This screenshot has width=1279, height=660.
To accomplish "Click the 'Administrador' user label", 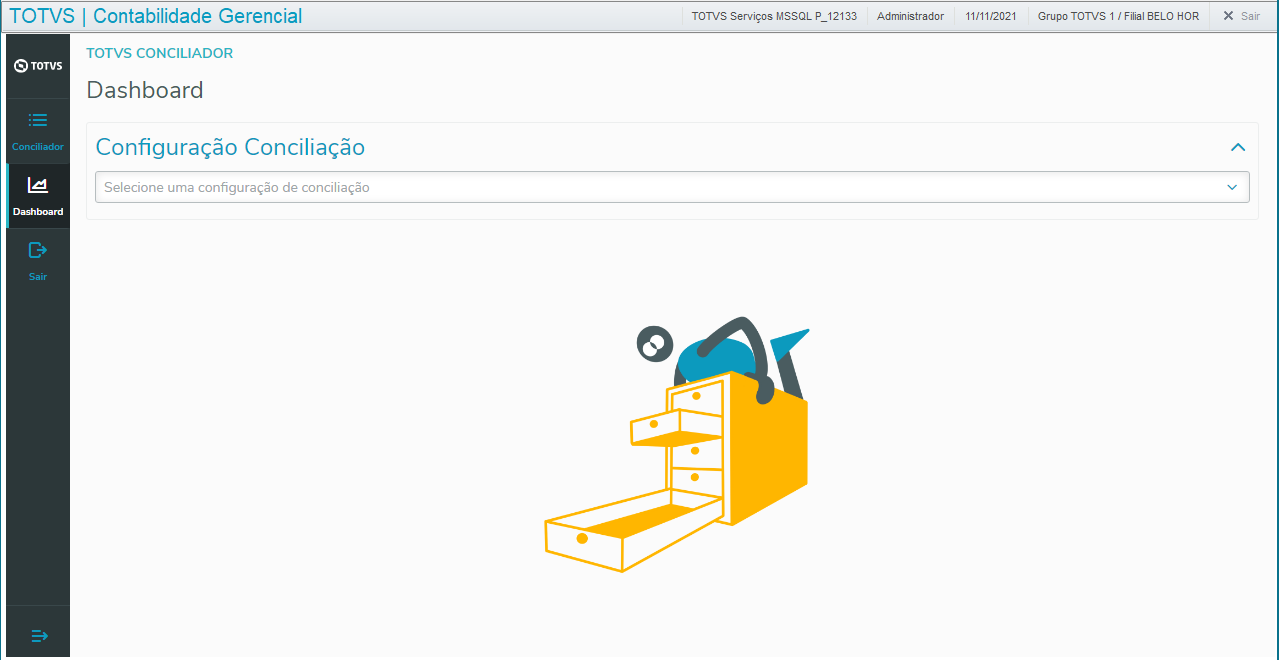I will point(910,16).
